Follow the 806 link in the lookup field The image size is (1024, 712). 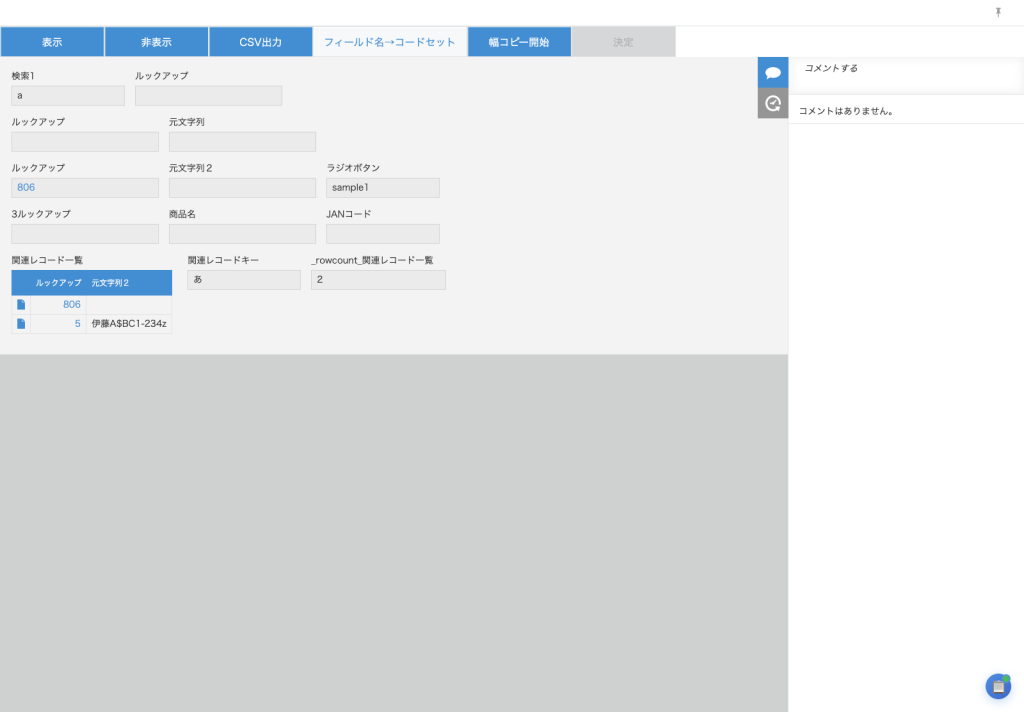(26, 188)
